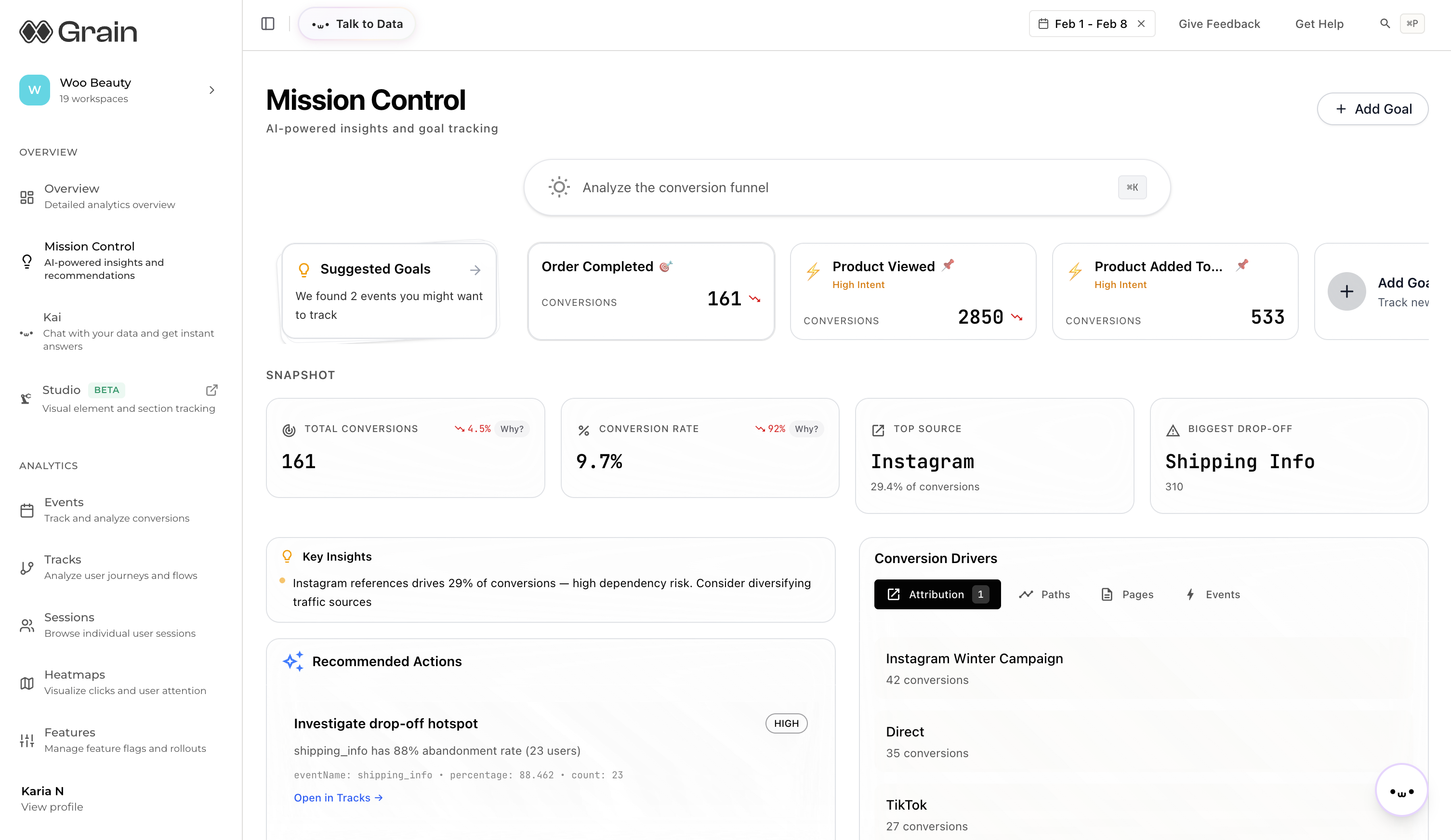The width and height of the screenshot is (1451, 840).
Task: Switch to the Pages tab
Action: pos(1127,594)
